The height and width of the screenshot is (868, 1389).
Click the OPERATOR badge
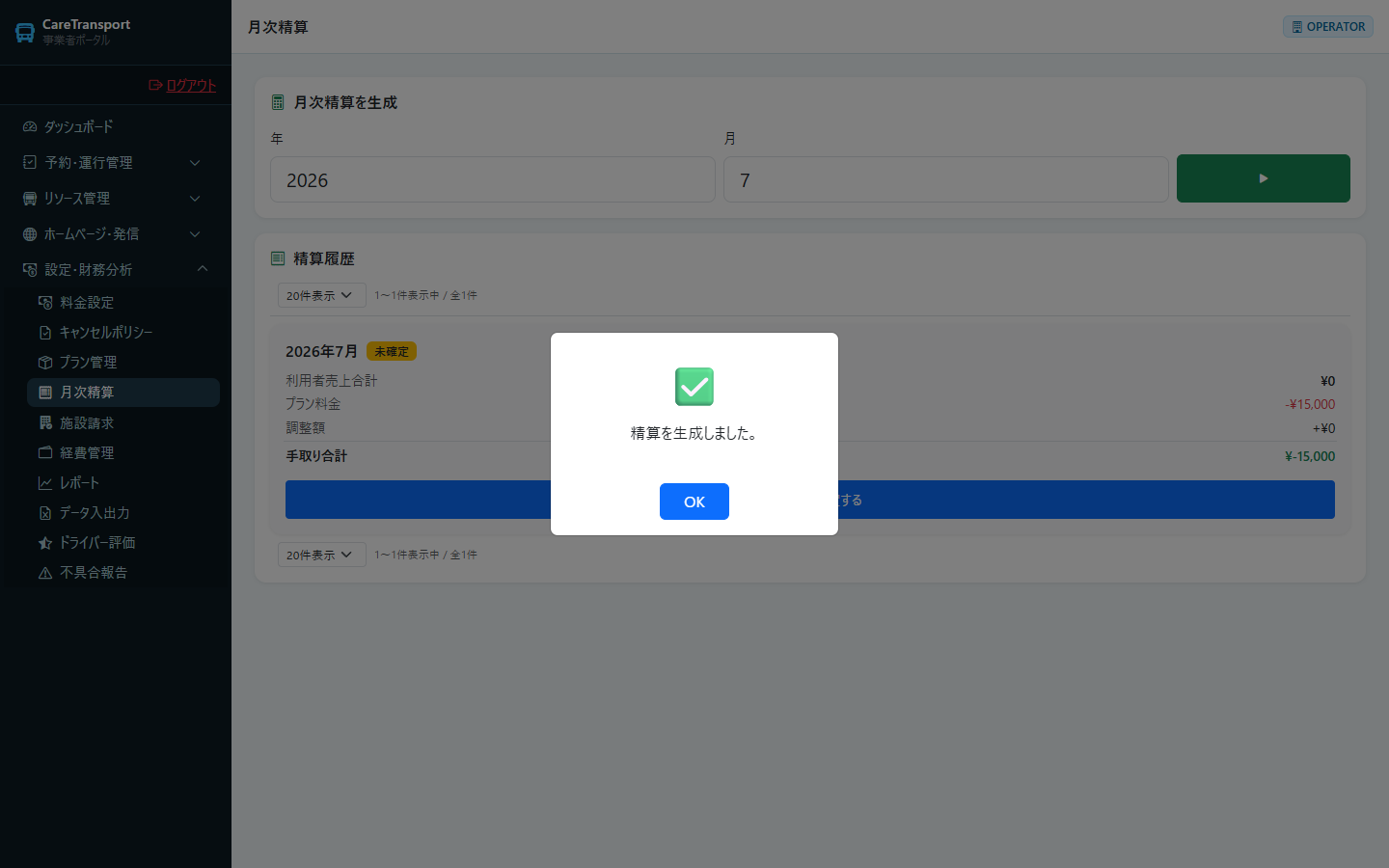[1328, 27]
